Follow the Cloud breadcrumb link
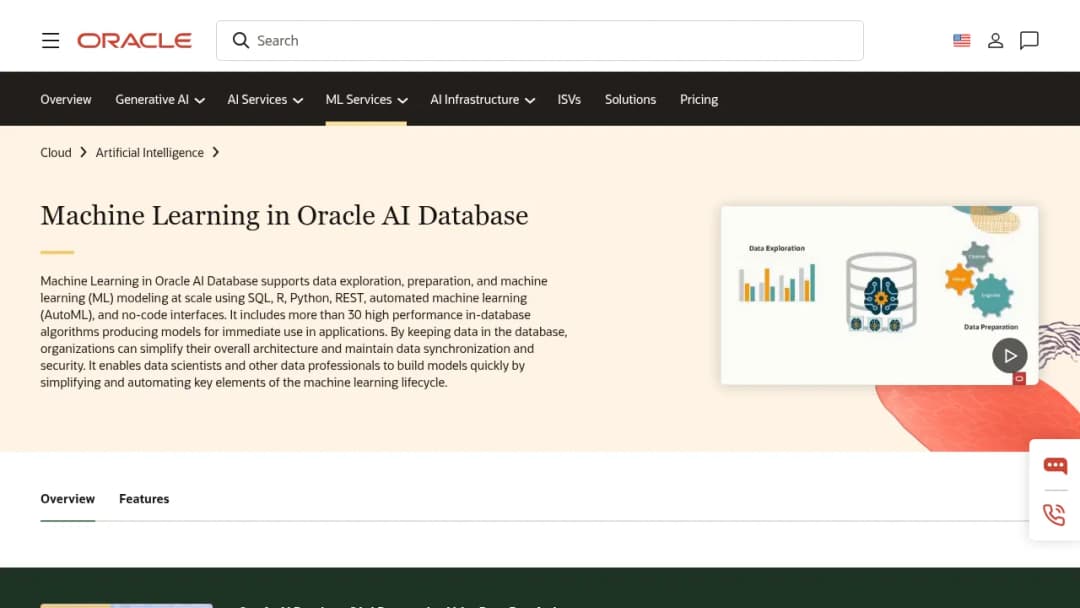 click(x=56, y=152)
